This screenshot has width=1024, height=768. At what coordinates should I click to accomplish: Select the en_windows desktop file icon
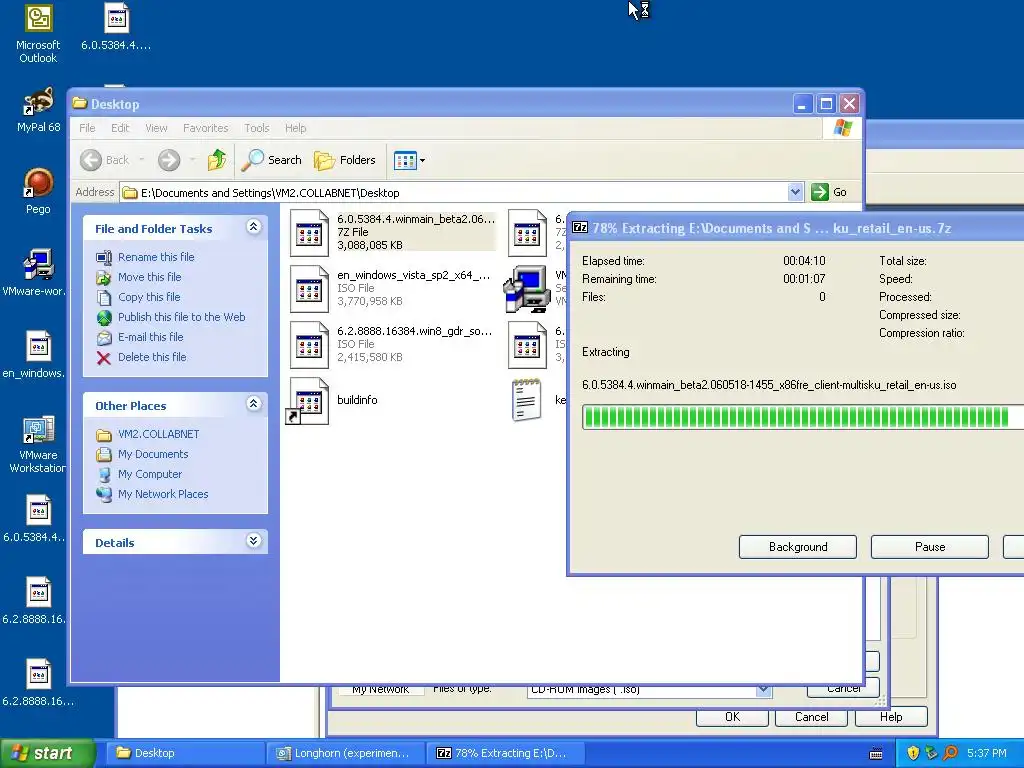coord(34,354)
